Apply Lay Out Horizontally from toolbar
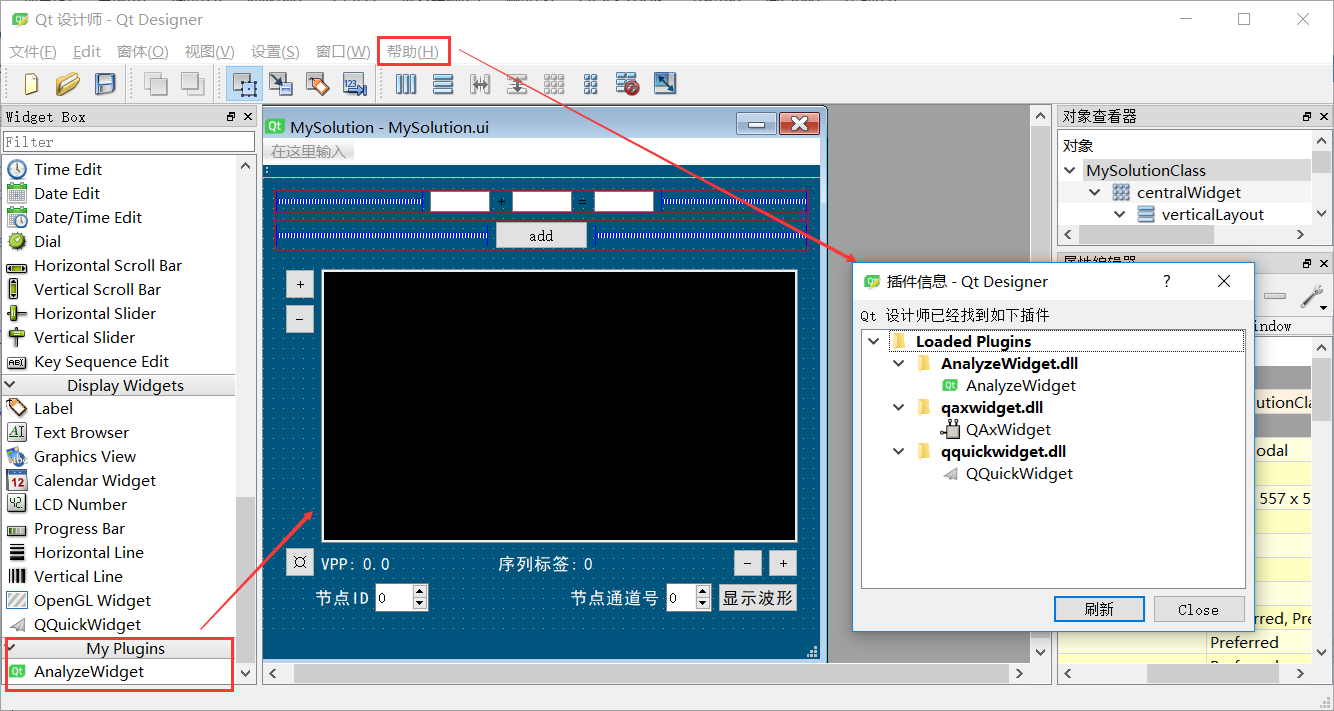The image size is (1334, 711). click(406, 84)
